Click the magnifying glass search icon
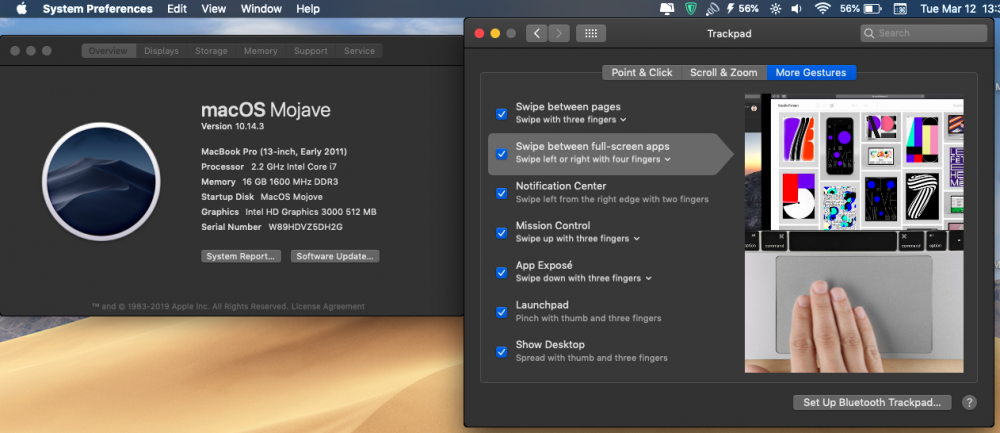1000x433 pixels. tap(869, 33)
